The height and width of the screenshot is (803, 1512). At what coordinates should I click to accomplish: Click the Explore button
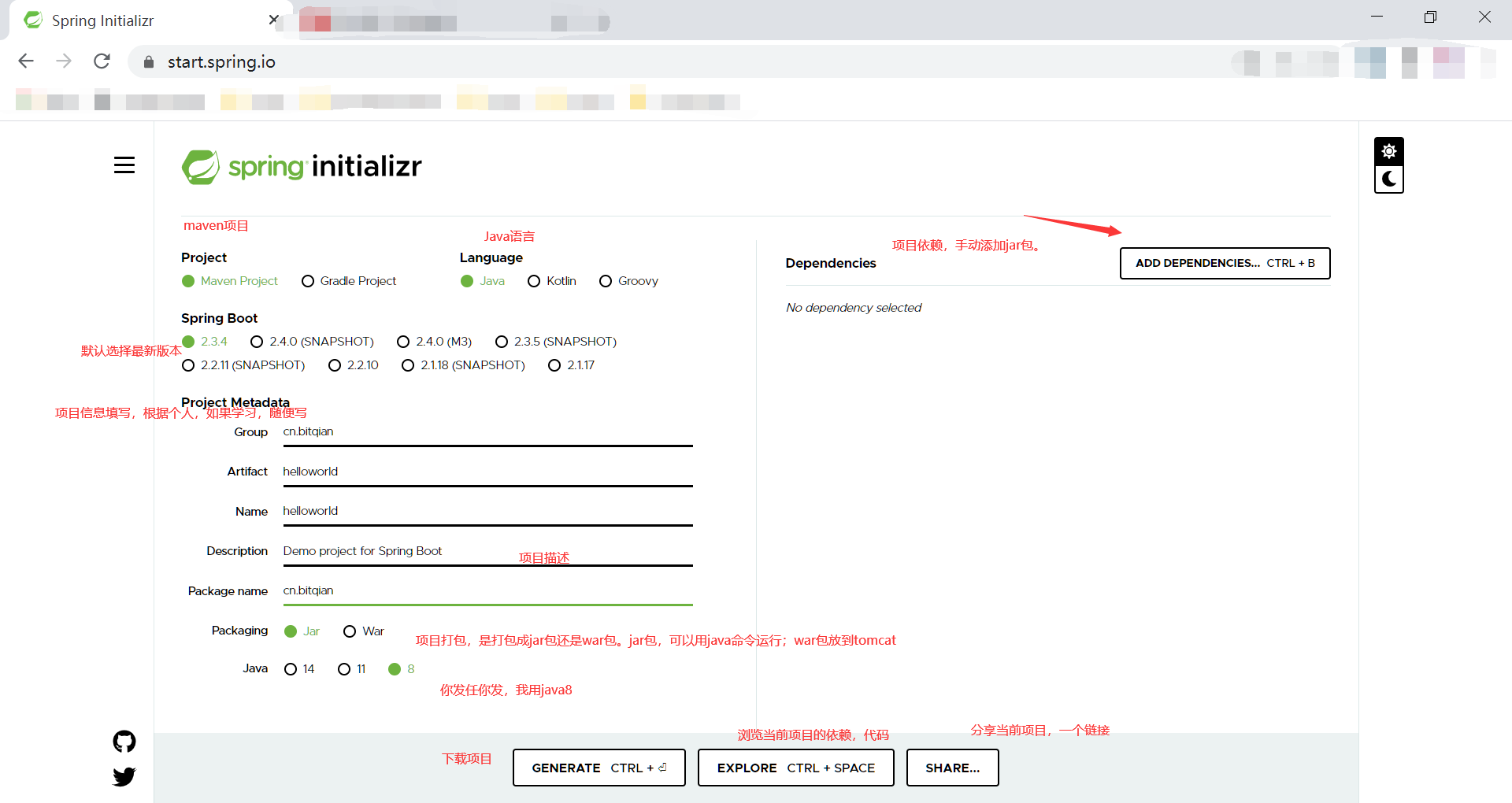(x=795, y=768)
